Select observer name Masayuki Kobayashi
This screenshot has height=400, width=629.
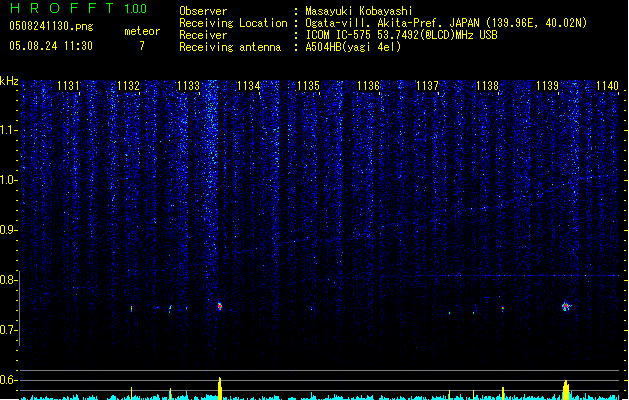(359, 11)
